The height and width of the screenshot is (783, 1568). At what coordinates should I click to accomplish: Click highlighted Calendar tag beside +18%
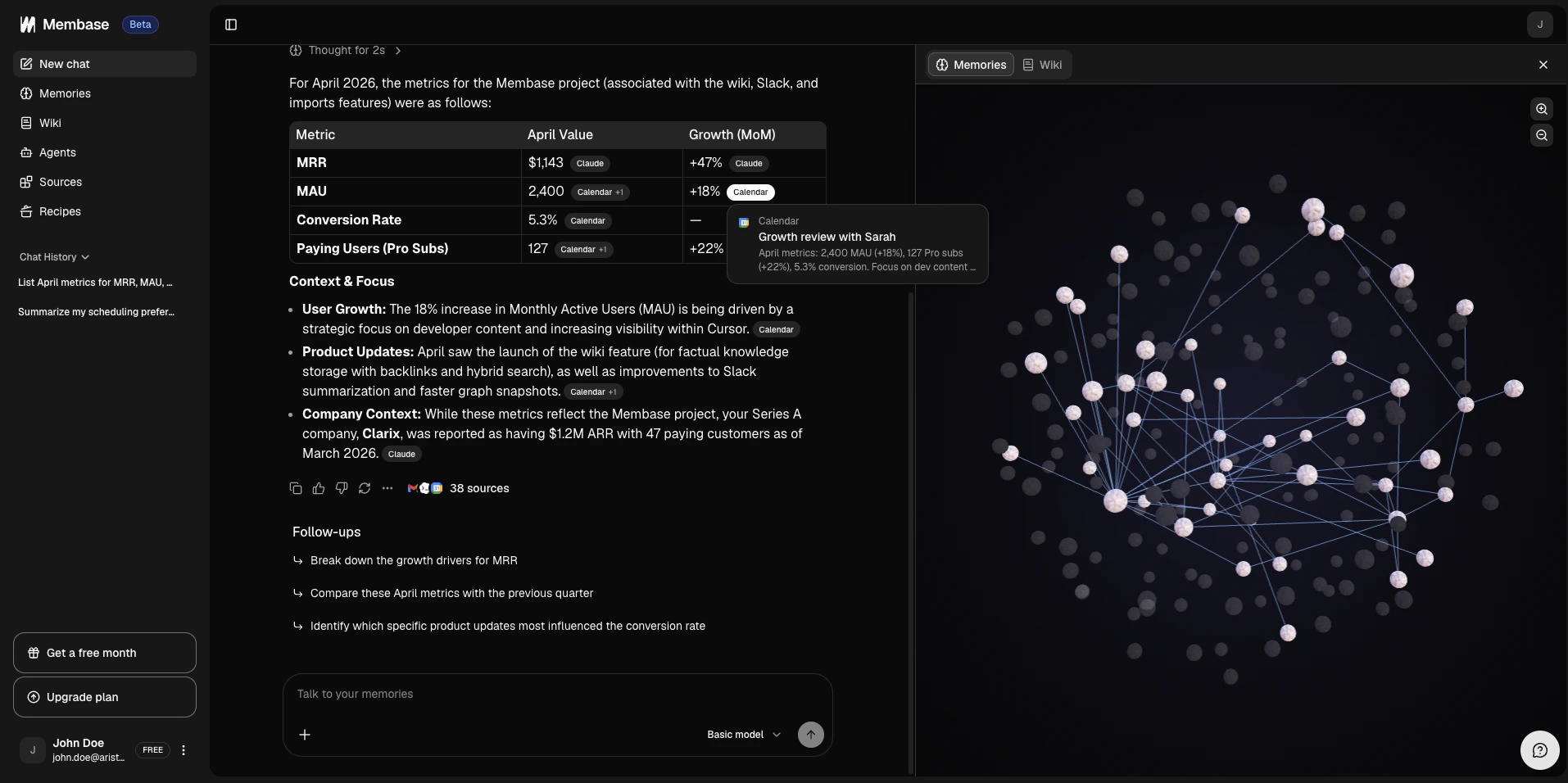pos(750,192)
